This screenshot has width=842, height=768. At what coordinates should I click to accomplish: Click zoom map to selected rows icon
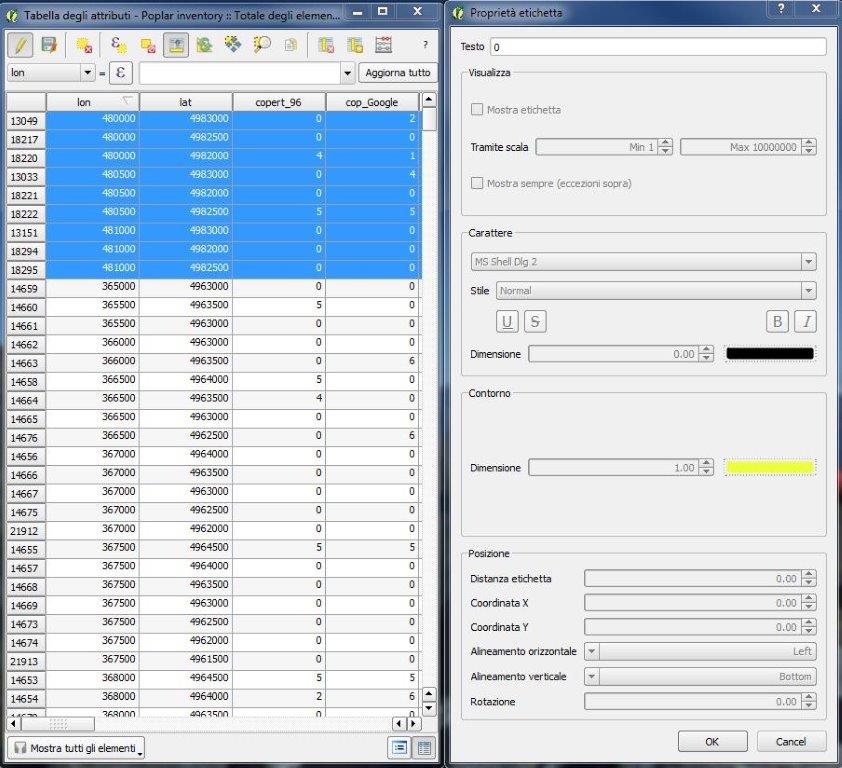click(x=262, y=45)
